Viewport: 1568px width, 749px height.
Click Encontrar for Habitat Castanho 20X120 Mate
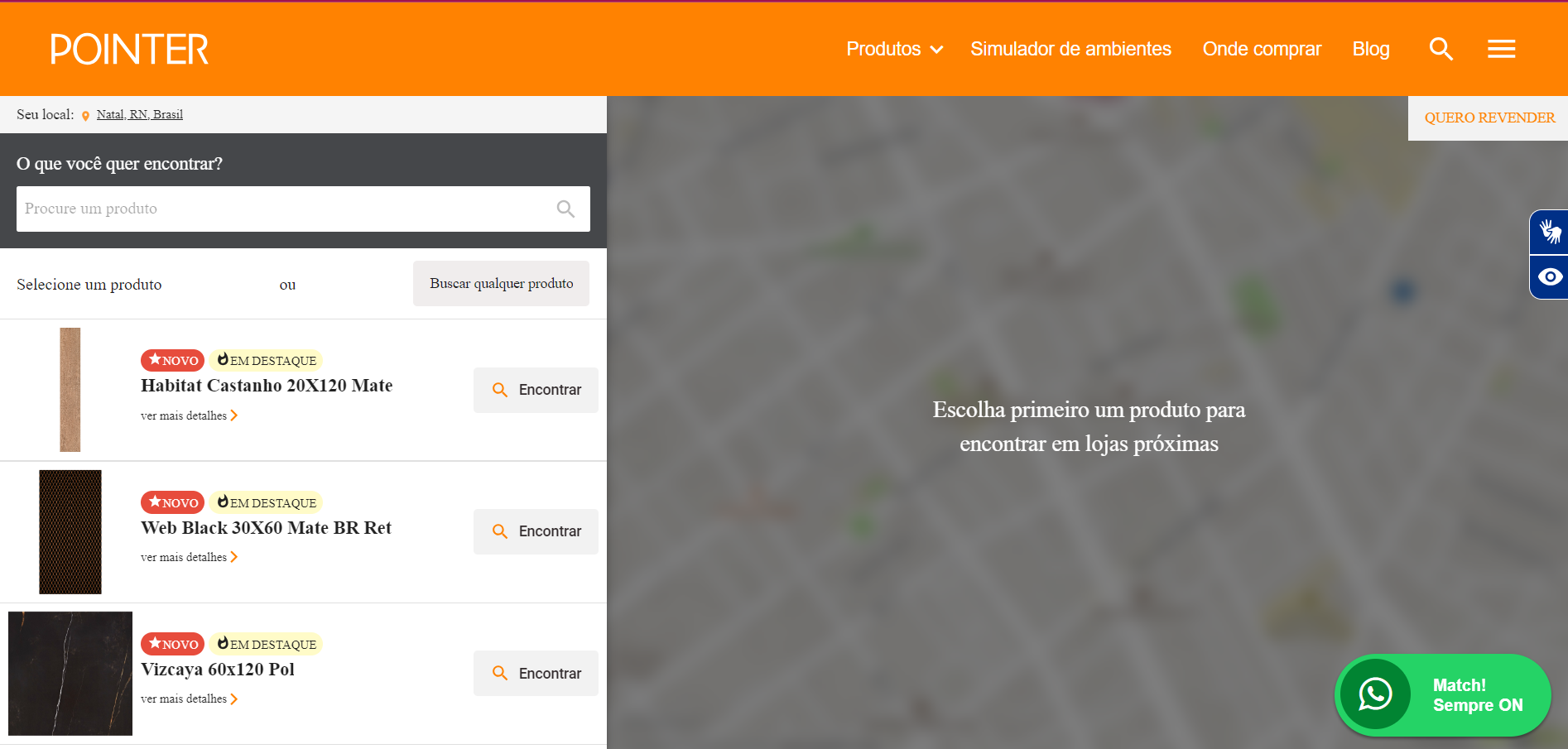[x=536, y=390]
